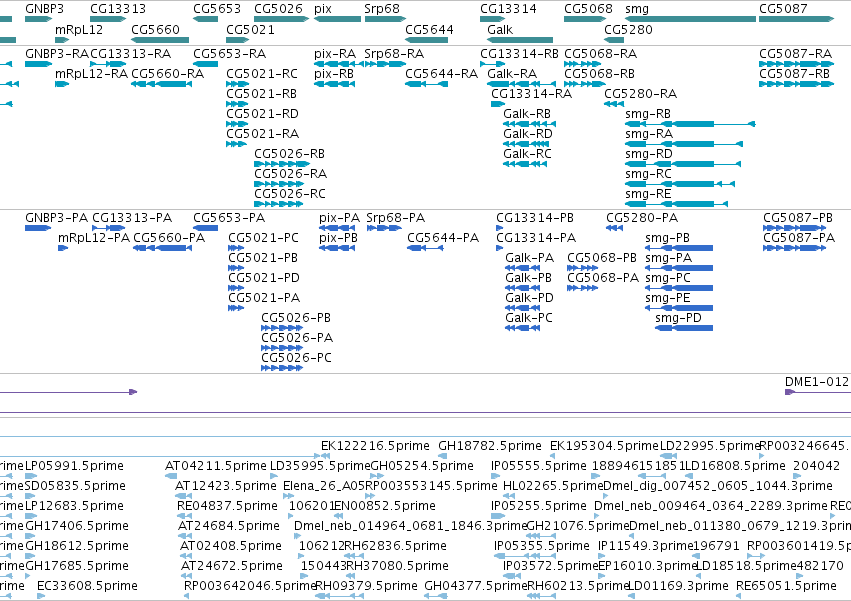Select the CG5644 gene label

click(x=429, y=29)
